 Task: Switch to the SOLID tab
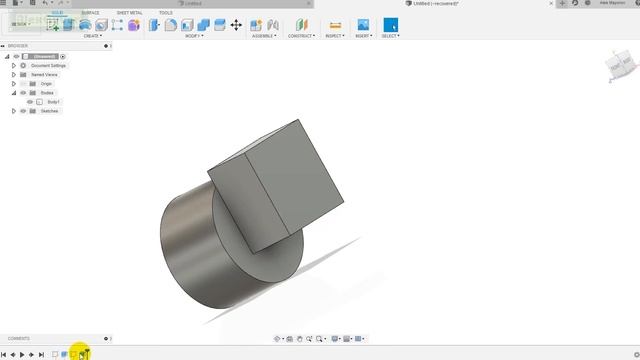pos(58,13)
